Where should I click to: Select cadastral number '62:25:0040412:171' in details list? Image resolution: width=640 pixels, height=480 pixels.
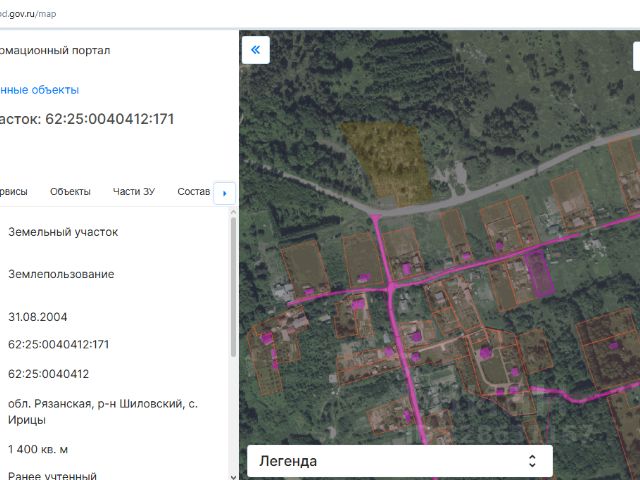coord(59,344)
